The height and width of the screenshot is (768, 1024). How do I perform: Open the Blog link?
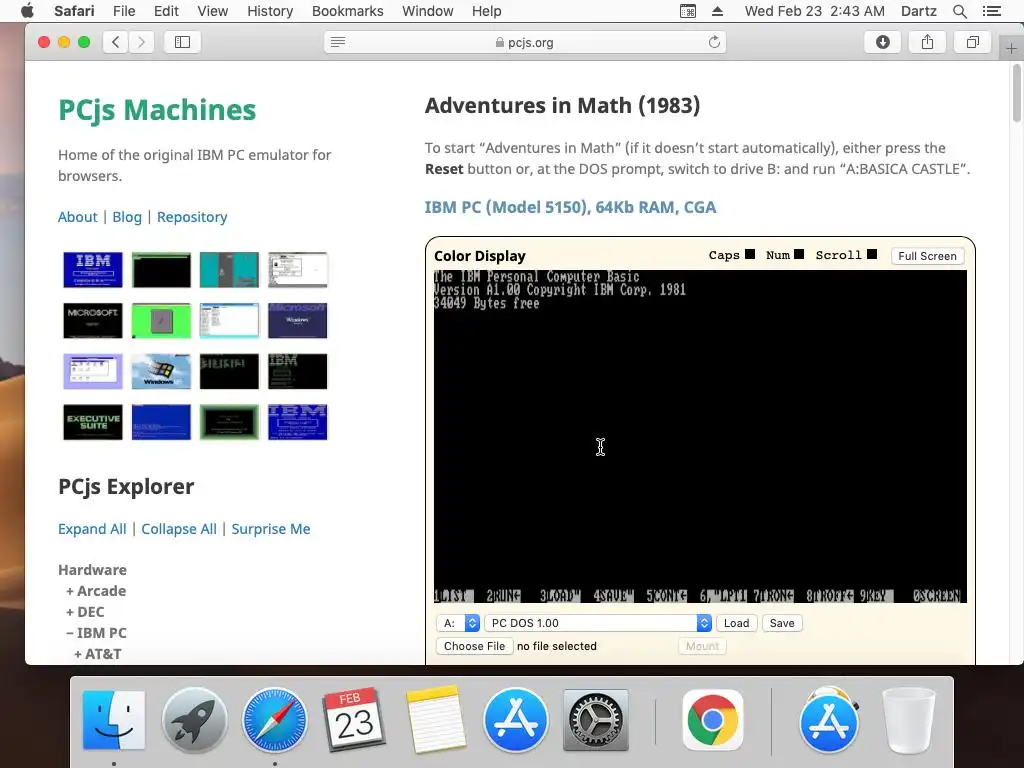click(127, 217)
